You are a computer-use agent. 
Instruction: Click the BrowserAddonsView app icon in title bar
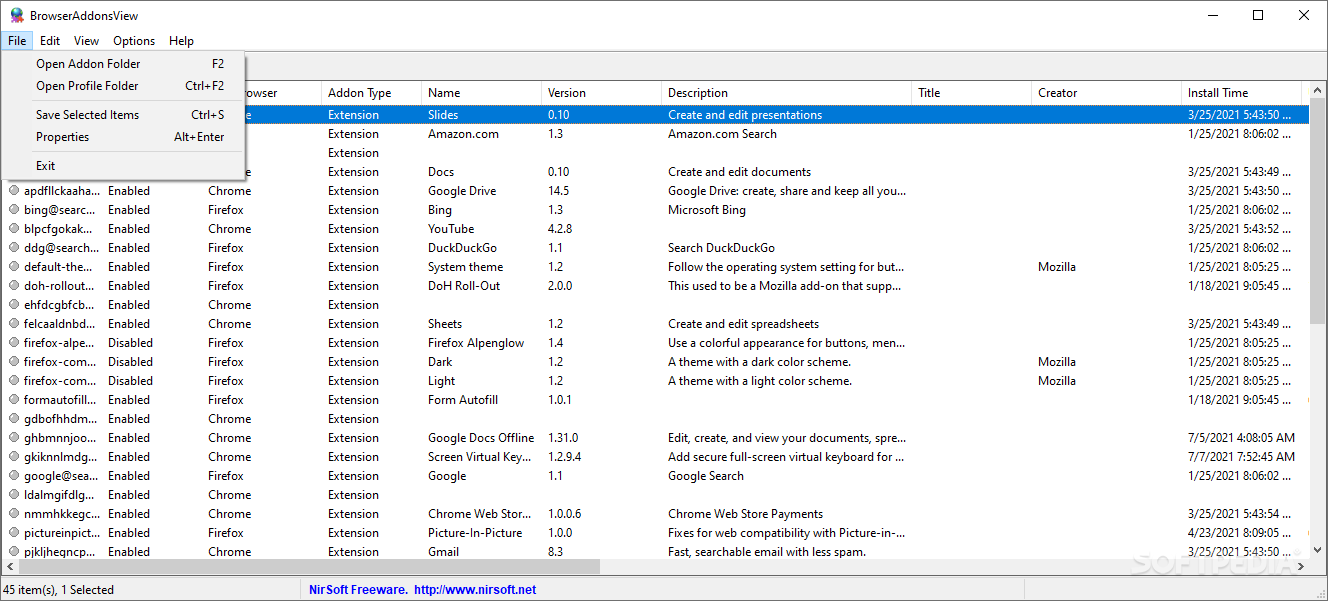(x=16, y=15)
